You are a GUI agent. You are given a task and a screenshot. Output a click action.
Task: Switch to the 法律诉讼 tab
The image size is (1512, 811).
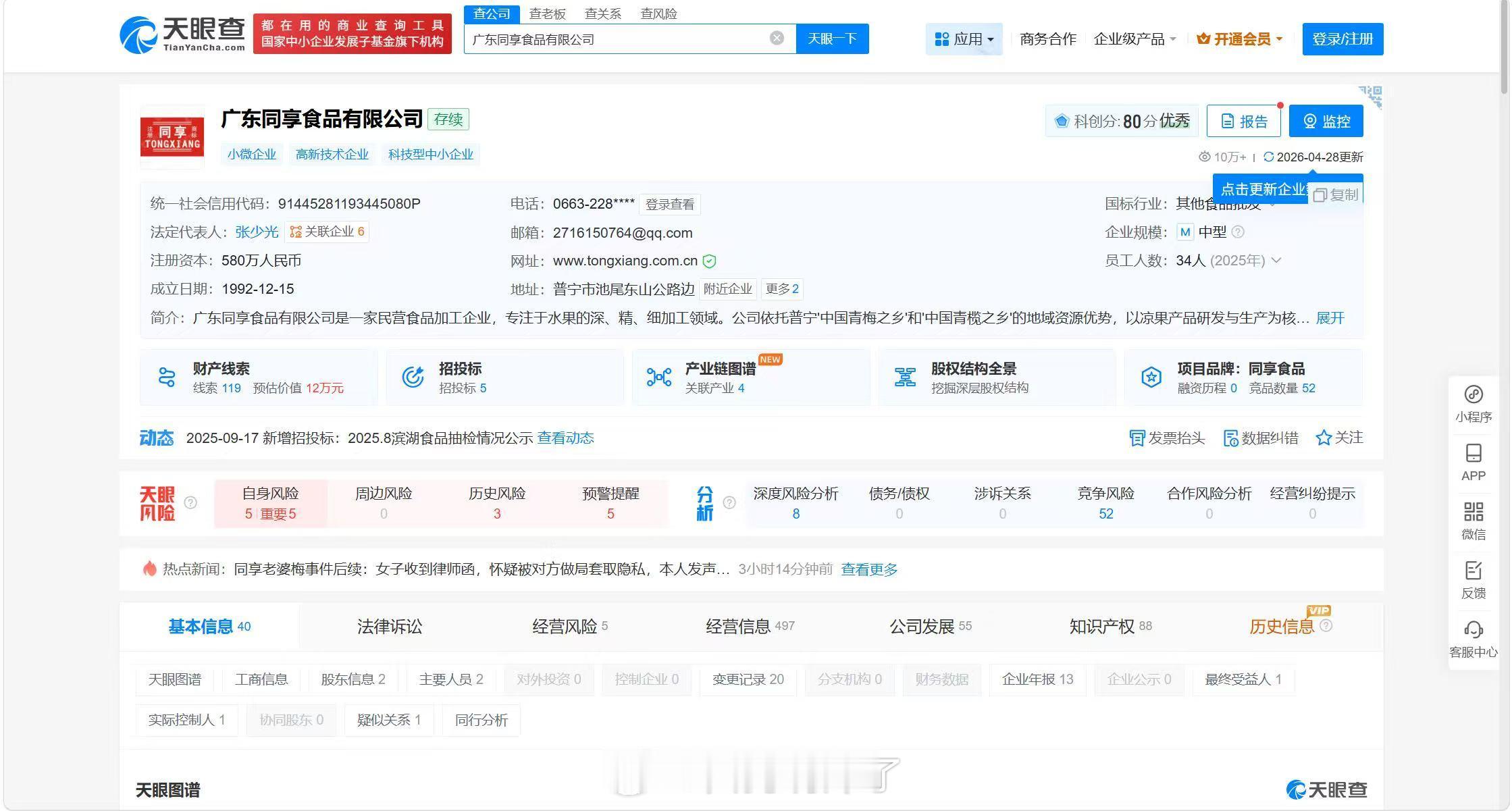[390, 627]
